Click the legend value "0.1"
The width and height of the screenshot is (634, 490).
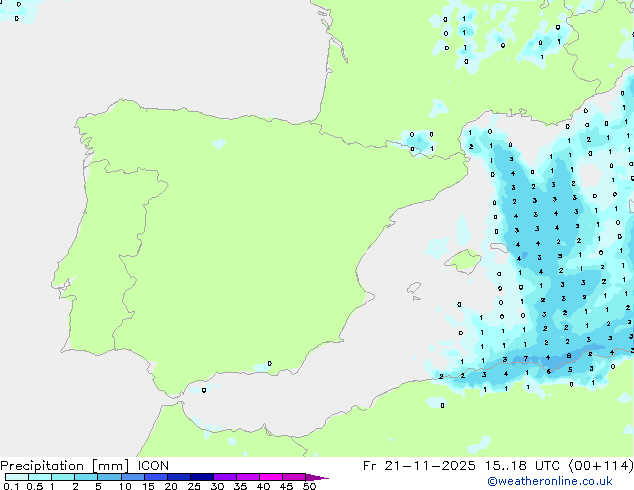[x=11, y=486]
